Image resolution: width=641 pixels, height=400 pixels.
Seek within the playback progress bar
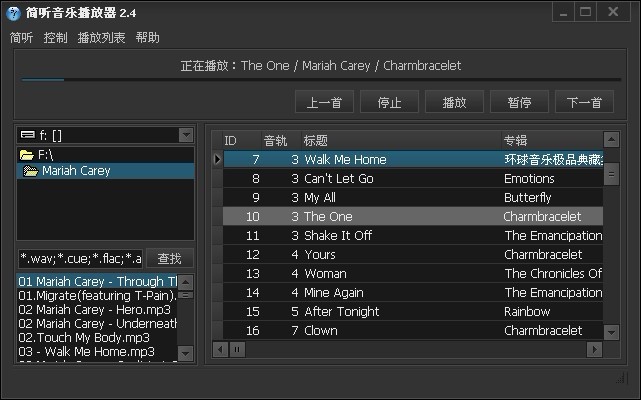coord(321,80)
